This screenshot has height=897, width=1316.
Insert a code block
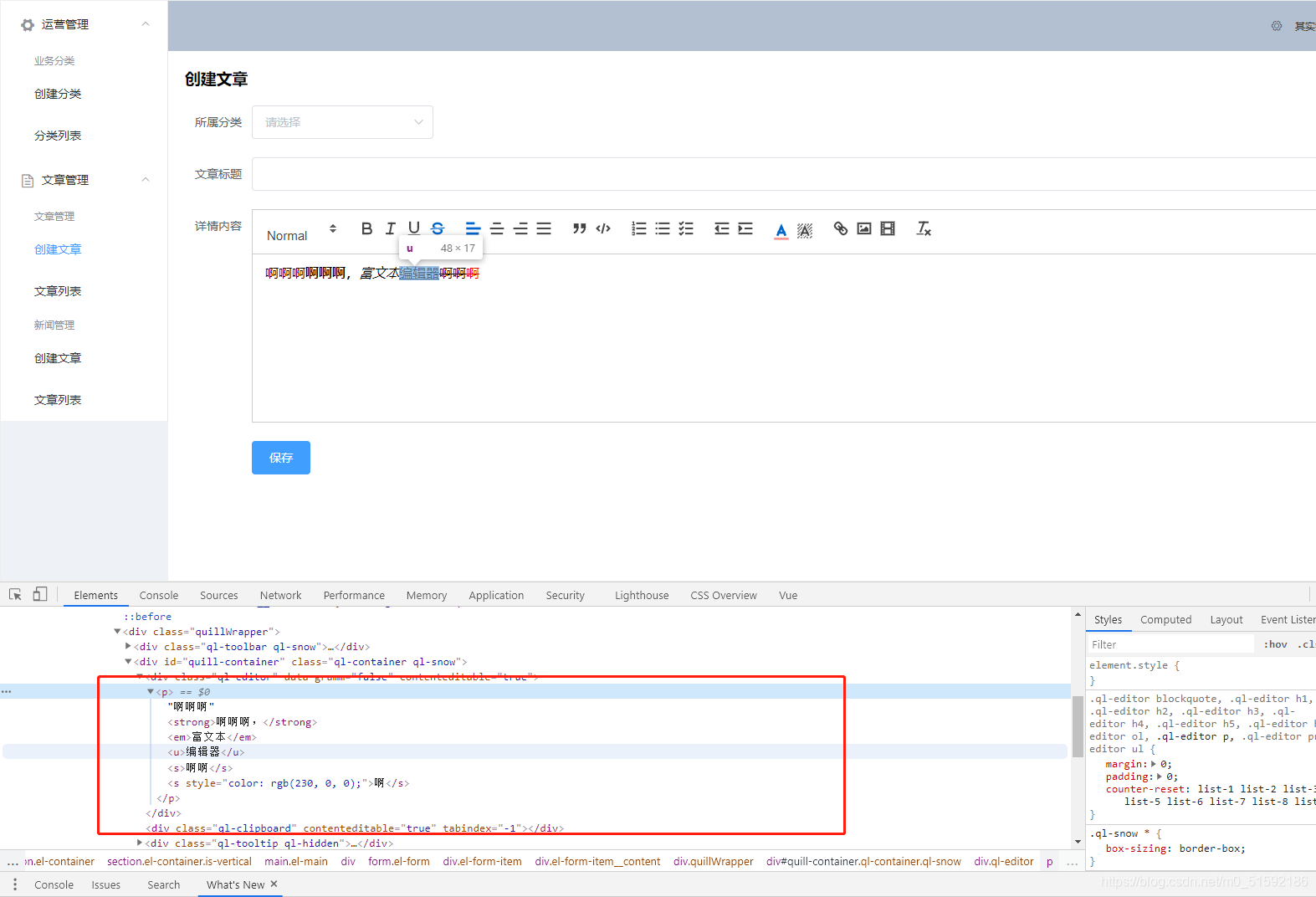pos(603,228)
